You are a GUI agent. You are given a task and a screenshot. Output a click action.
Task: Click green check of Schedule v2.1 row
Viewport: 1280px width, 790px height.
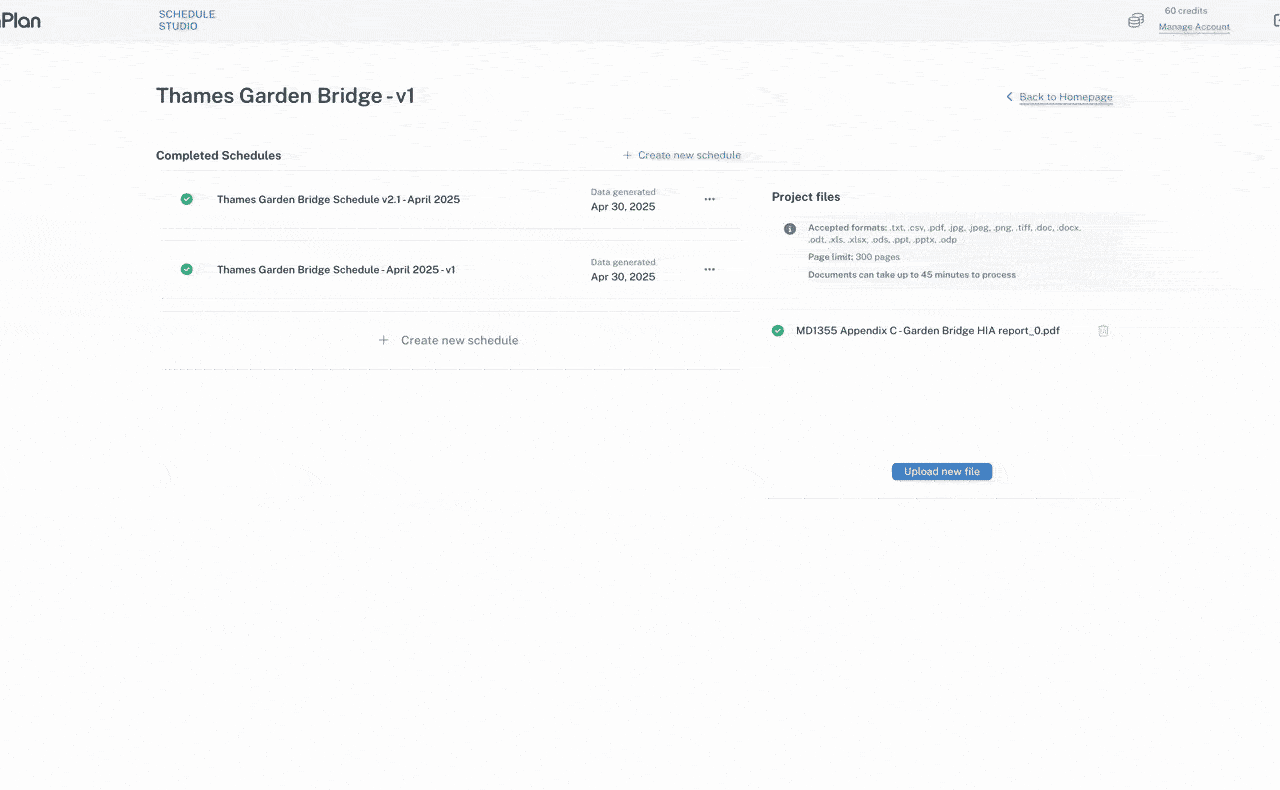pyautogui.click(x=186, y=199)
